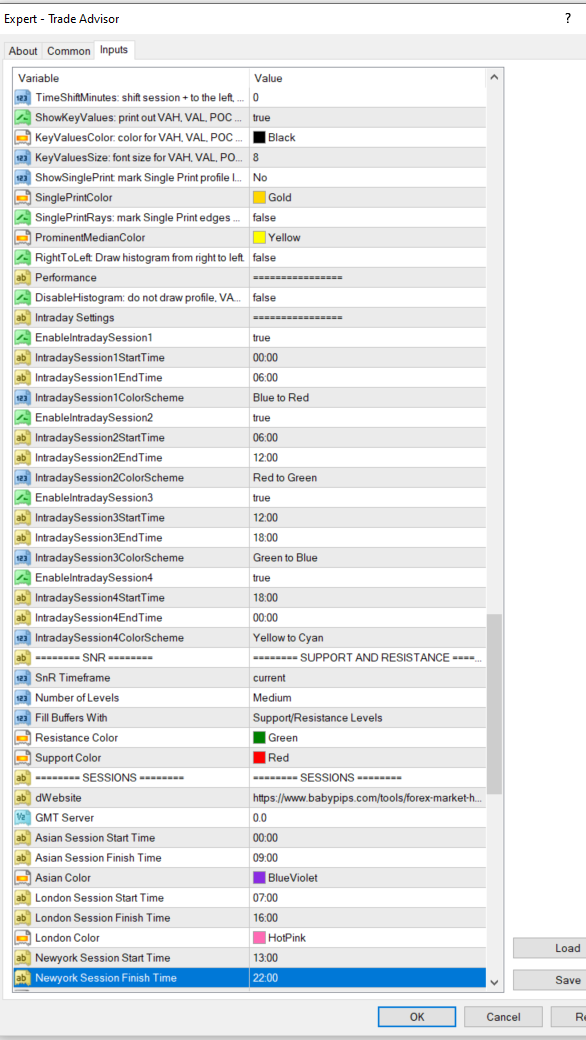Click the Save button
Screen dimensions: 586x1040
550,980
